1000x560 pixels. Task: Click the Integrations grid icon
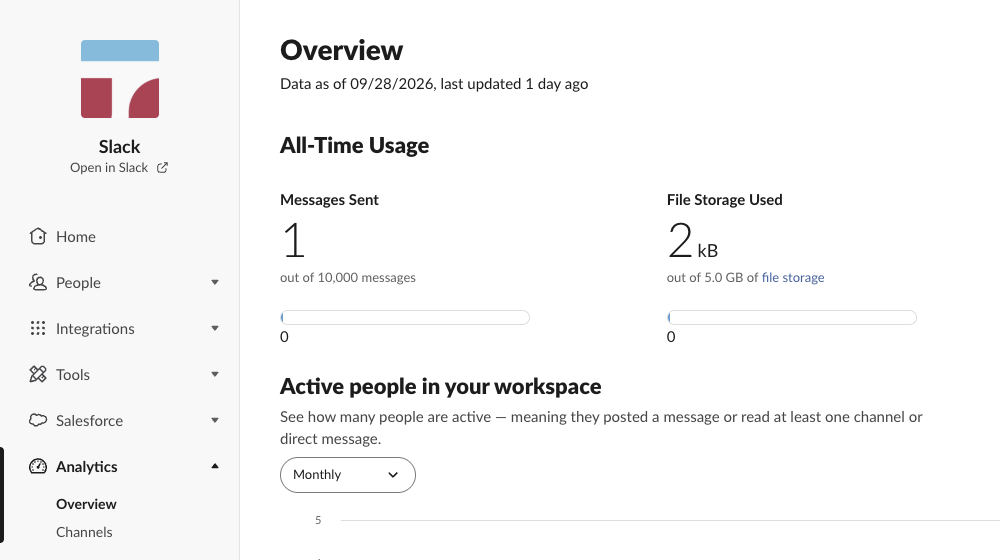coord(38,328)
